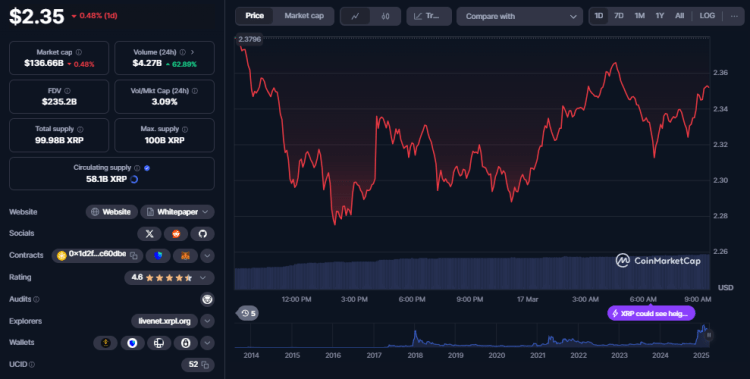The height and width of the screenshot is (379, 750).
Task: Switch chart to candlestick view icon
Action: (x=385, y=16)
